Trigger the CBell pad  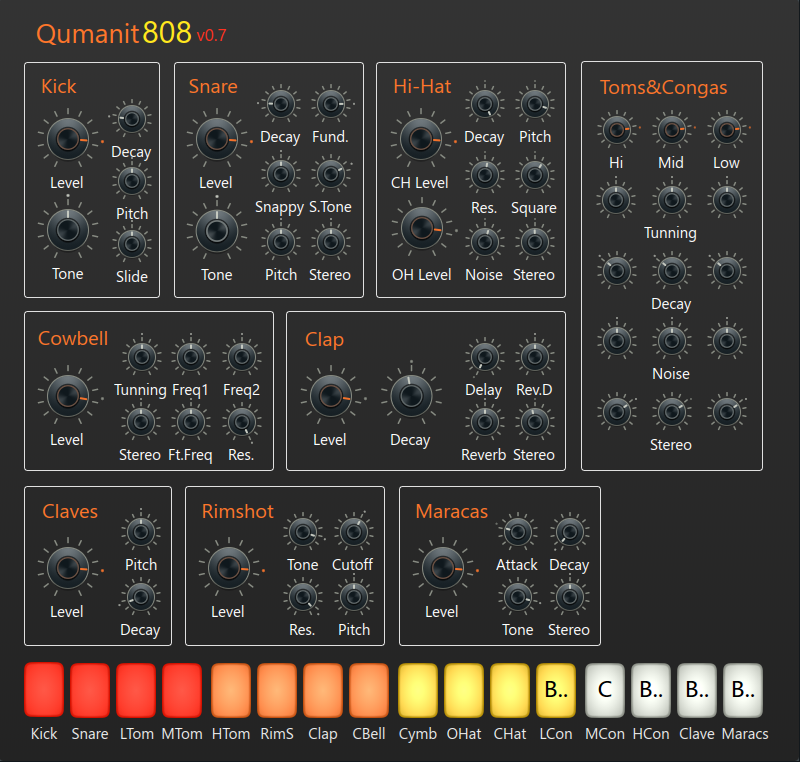(x=369, y=690)
